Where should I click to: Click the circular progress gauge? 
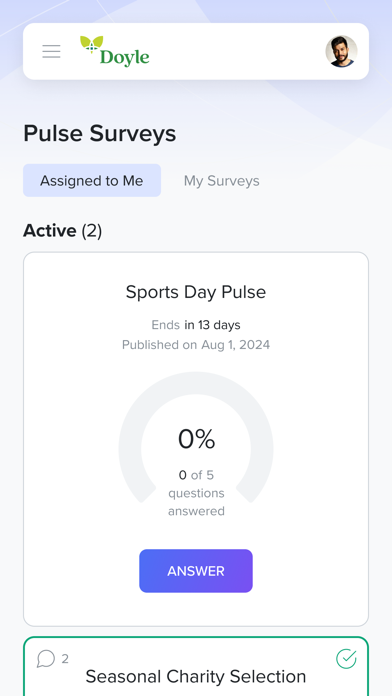[196, 441]
